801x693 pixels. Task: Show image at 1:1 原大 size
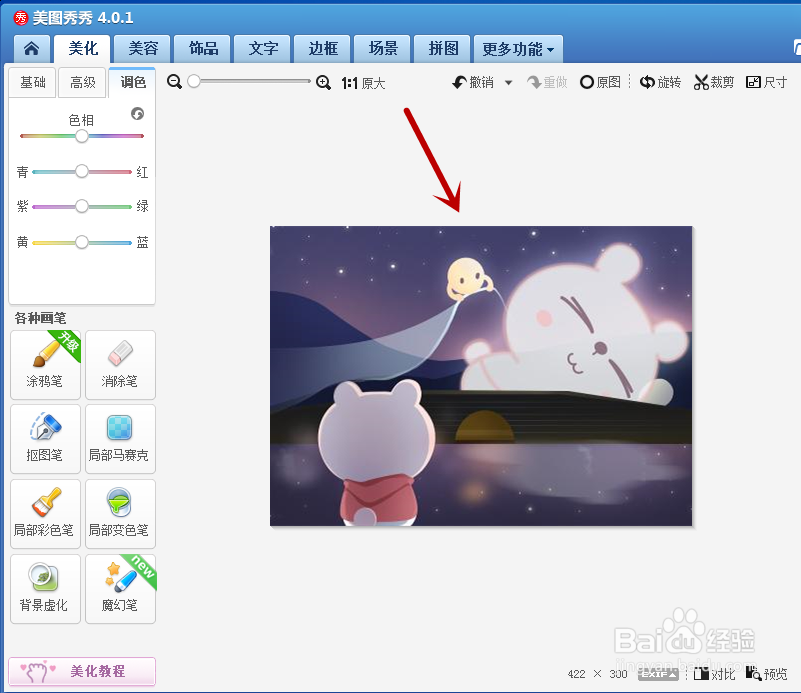tap(363, 83)
